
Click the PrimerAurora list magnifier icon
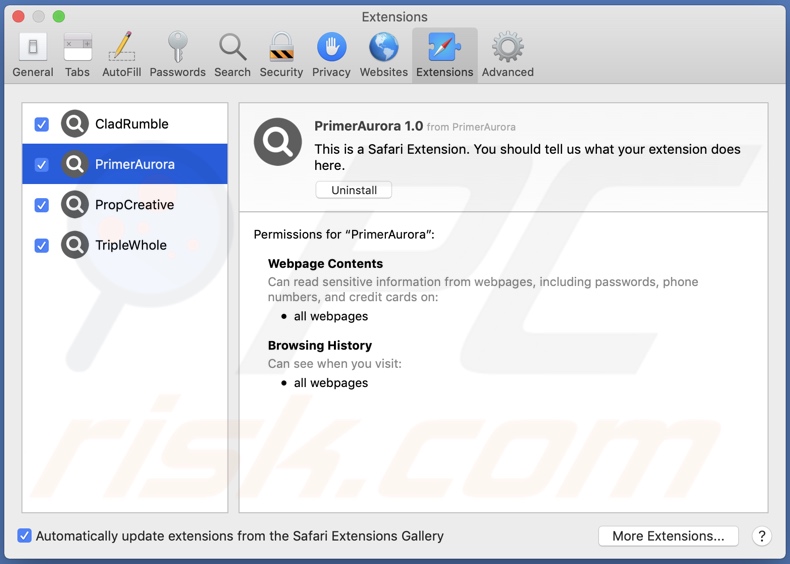[x=75, y=164]
